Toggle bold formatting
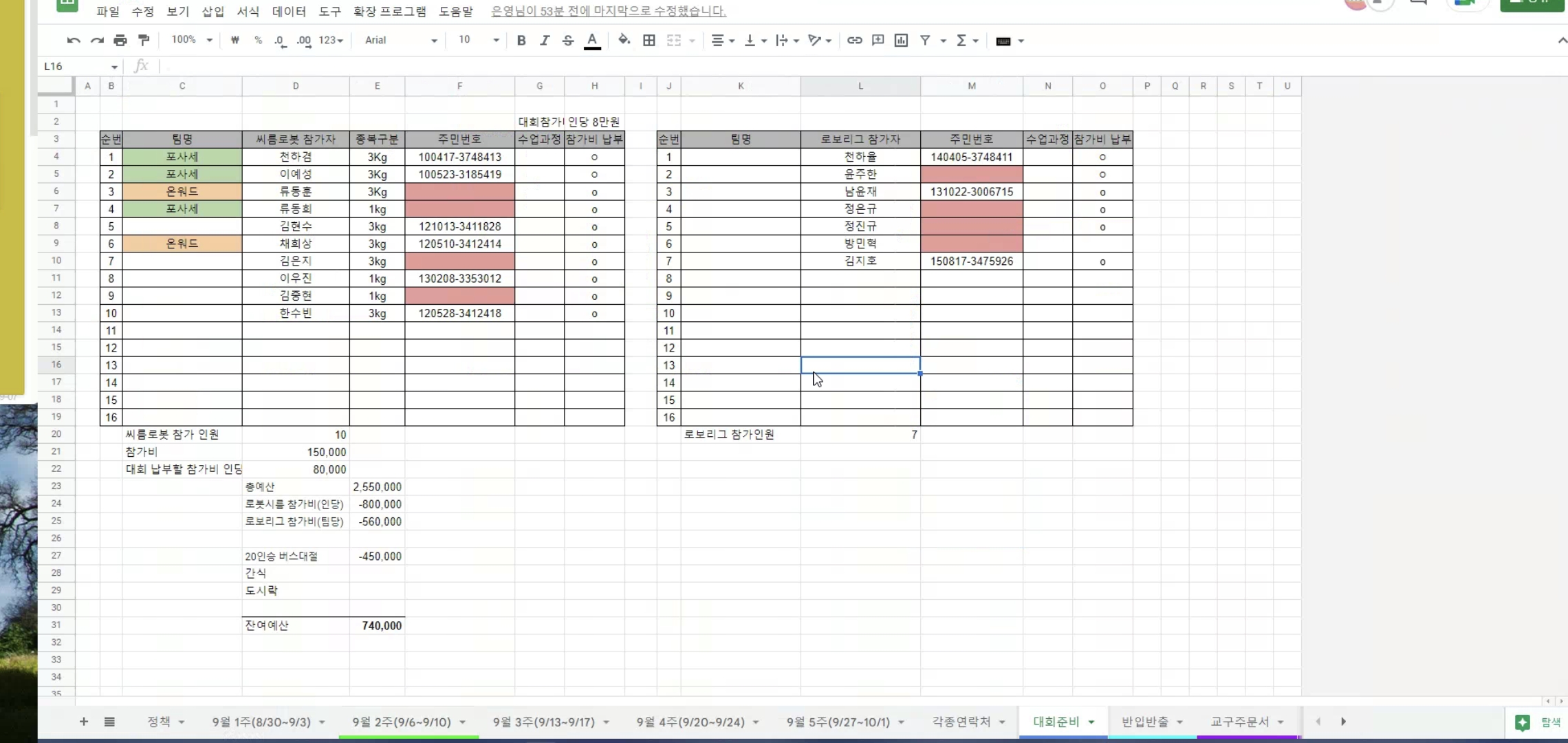This screenshot has height=743, width=1568. (x=521, y=41)
